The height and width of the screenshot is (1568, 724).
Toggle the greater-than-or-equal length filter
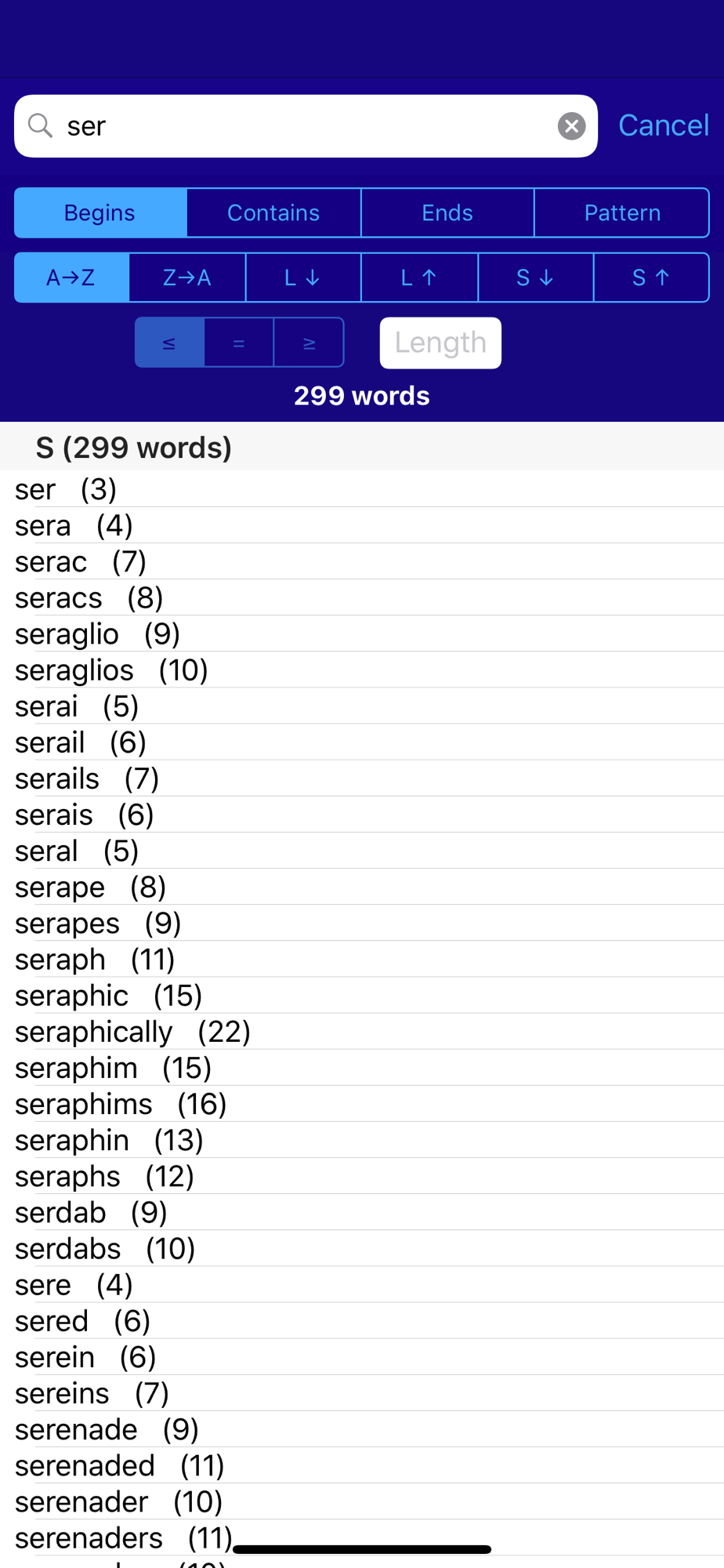tap(309, 343)
